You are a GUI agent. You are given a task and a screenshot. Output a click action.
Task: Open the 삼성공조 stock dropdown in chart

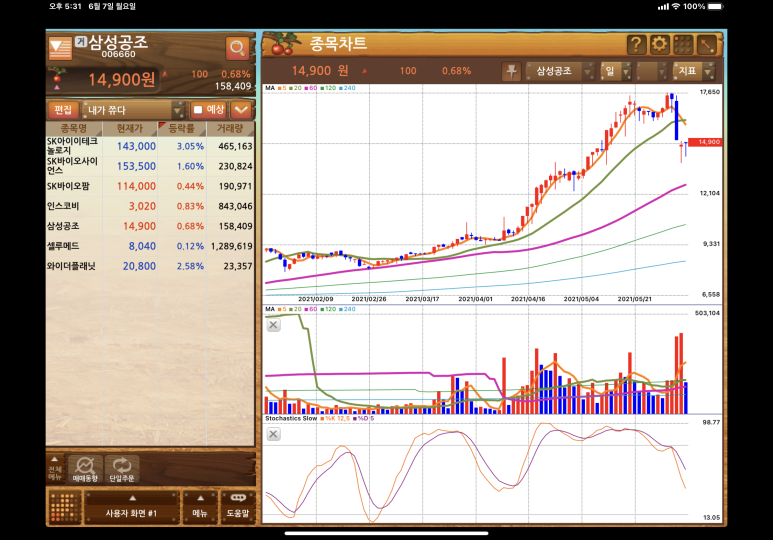(x=560, y=71)
